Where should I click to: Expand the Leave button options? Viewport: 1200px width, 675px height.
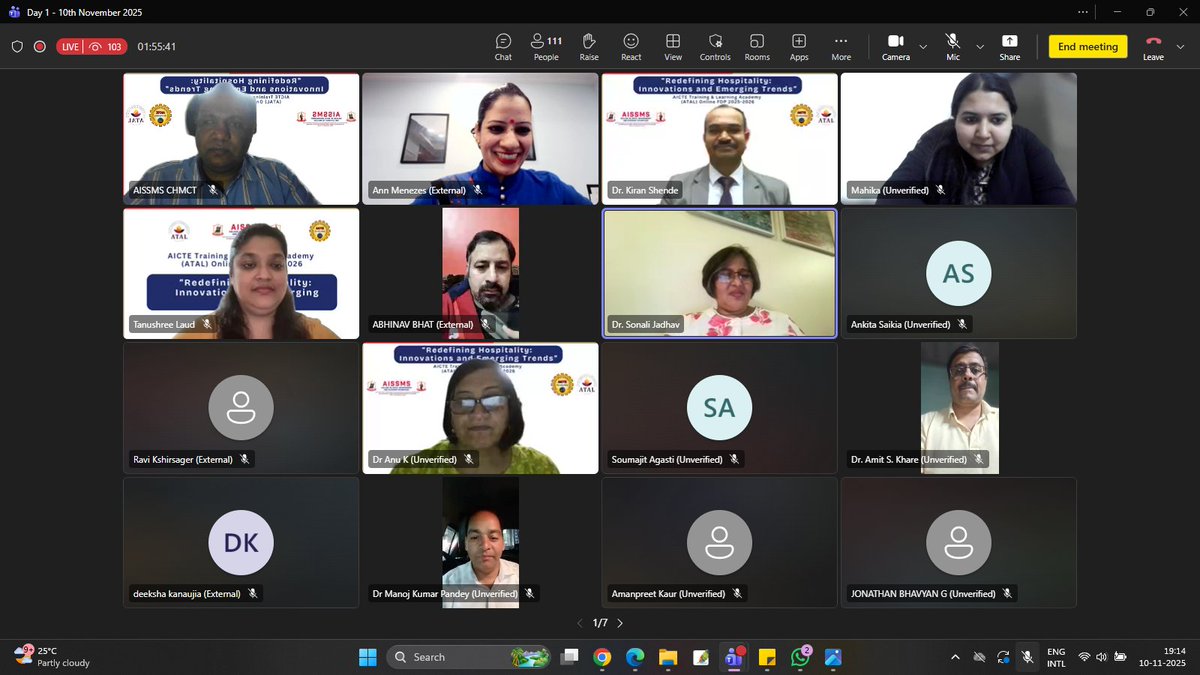[x=1181, y=46]
